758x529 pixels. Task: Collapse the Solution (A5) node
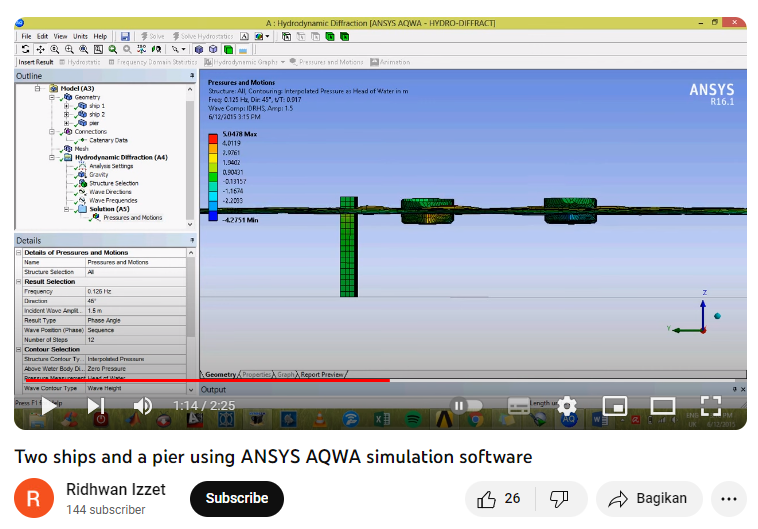tap(67, 209)
